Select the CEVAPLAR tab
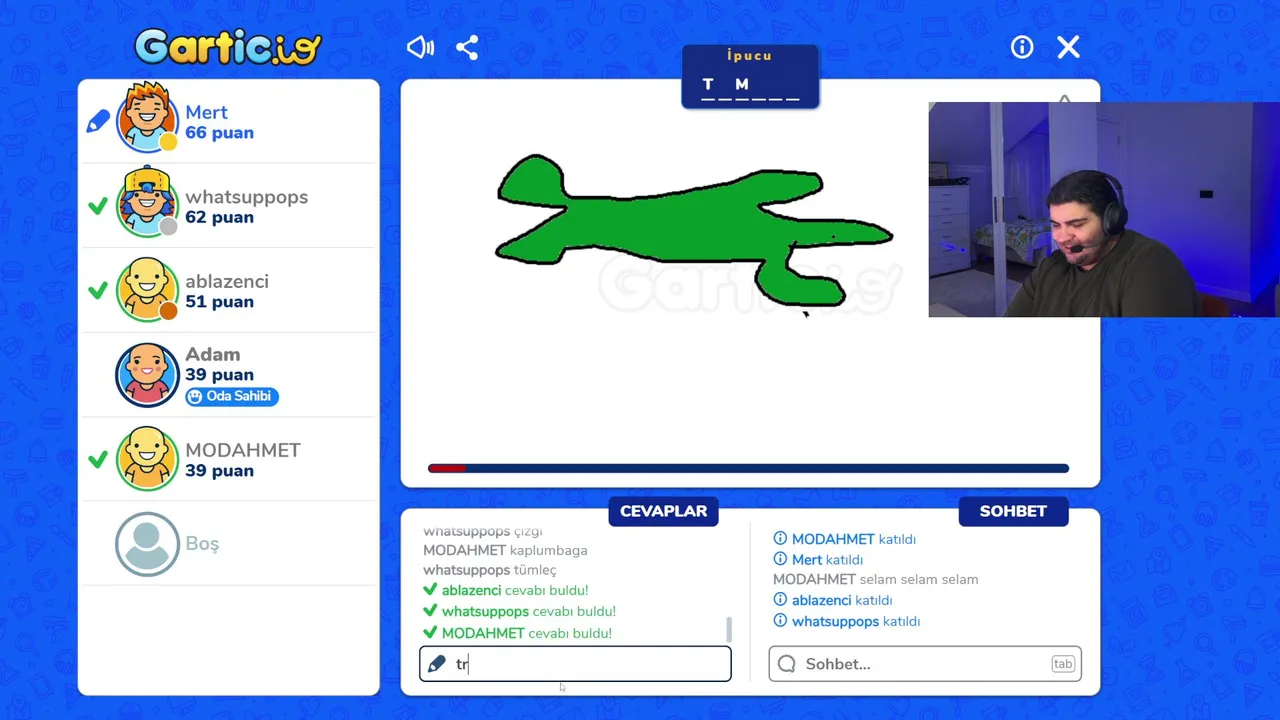Screen dimensions: 1280x720 [663, 511]
